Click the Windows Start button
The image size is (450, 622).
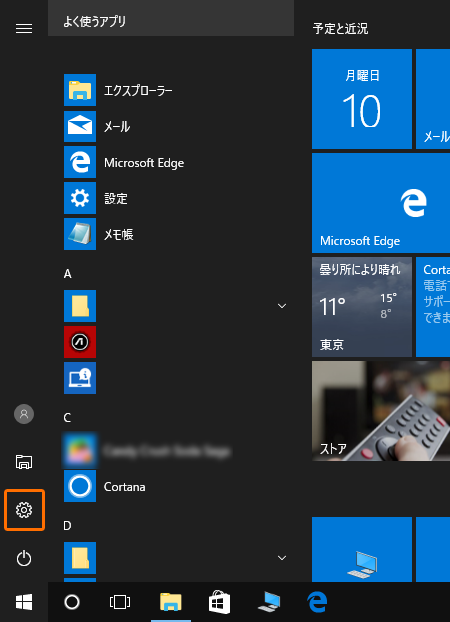24,602
